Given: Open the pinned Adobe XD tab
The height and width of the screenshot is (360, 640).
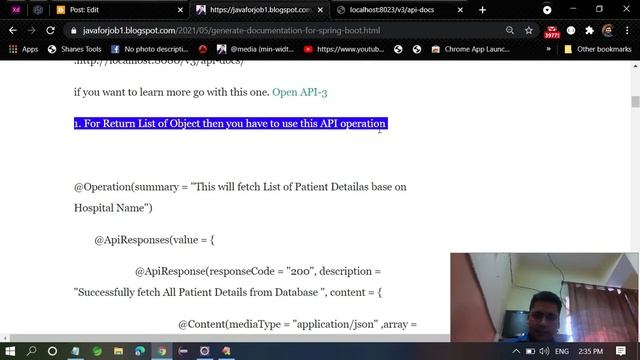Looking at the screenshot, I should pyautogui.click(x=16, y=10).
